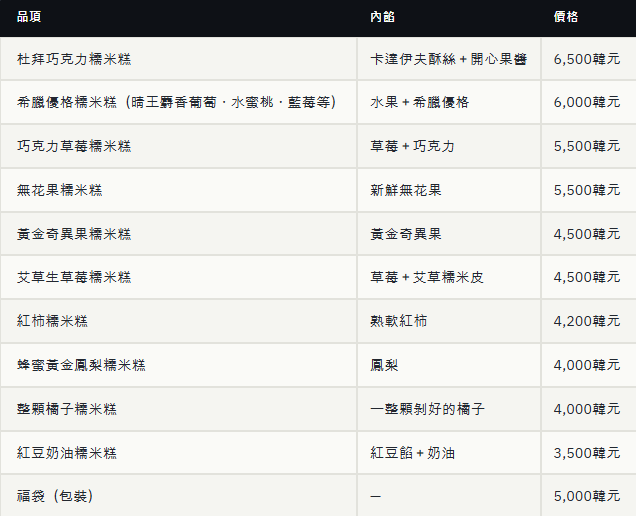This screenshot has width=636, height=516.
Task: Click the 黃金奇異果 filling cell
Action: coord(449,234)
